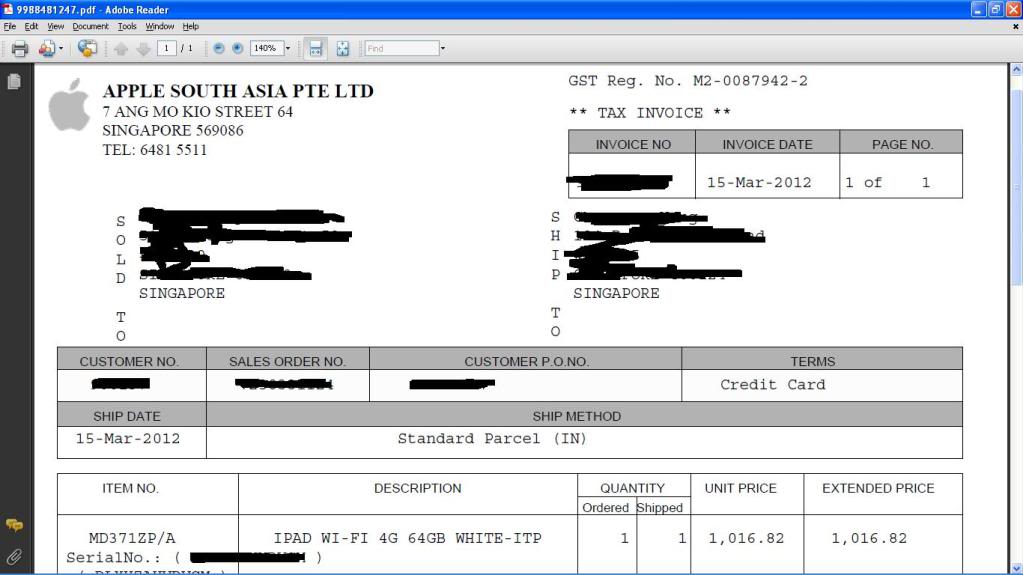Screen dimensions: 1023x575
Task: Open the View menu
Action: [x=55, y=27]
